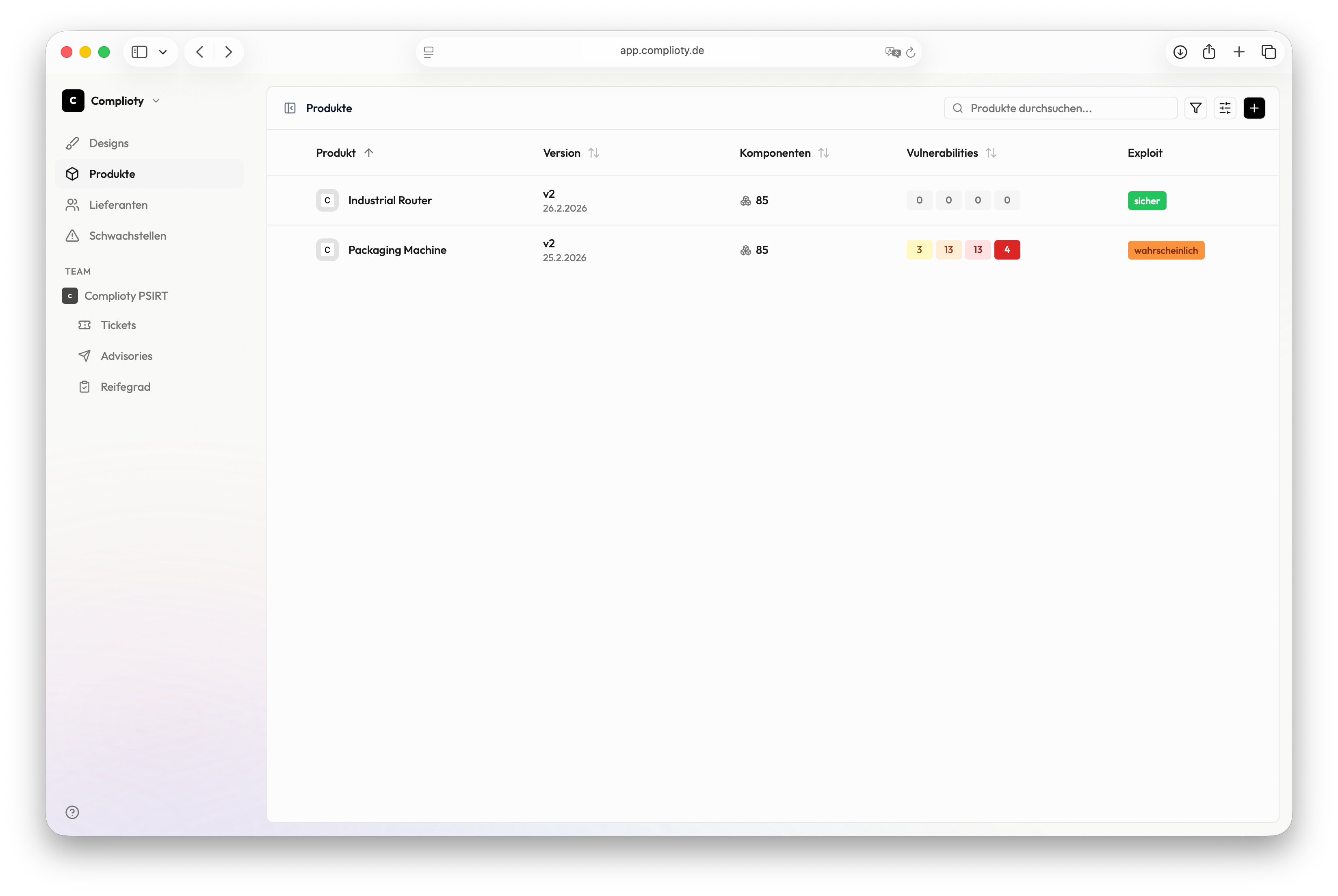Go to Advisories in the sidebar
The width and height of the screenshot is (1338, 896).
(126, 355)
